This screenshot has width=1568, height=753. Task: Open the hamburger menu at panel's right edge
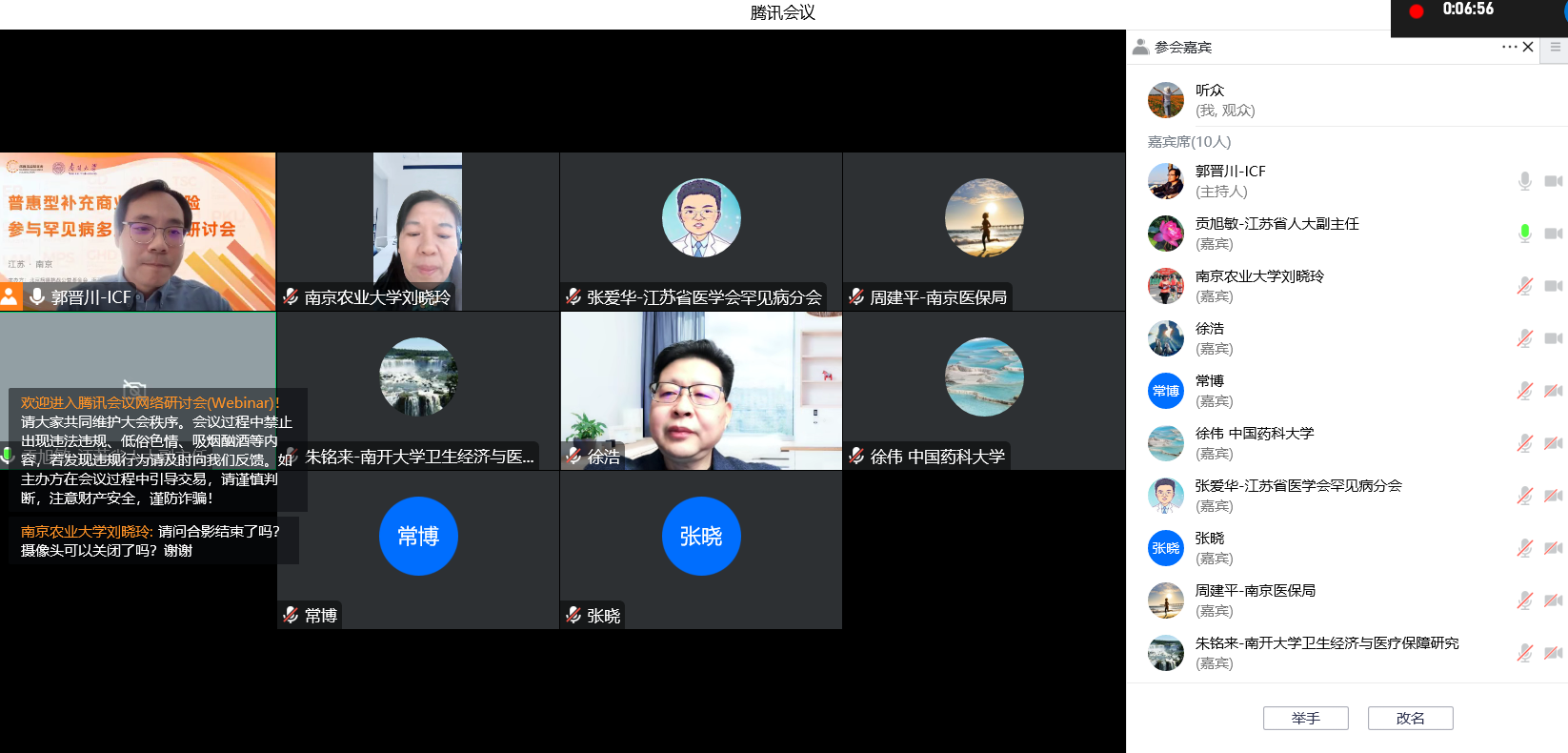tap(1556, 47)
